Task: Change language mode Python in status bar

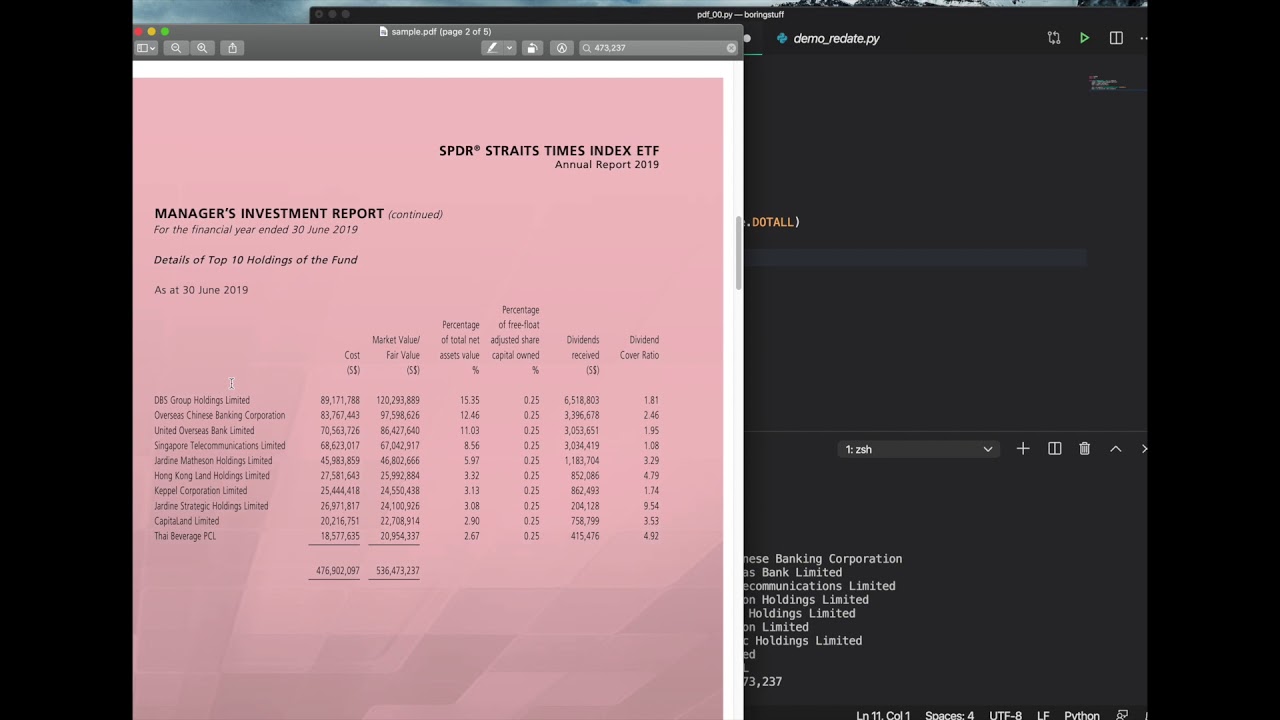Action: tap(1082, 715)
